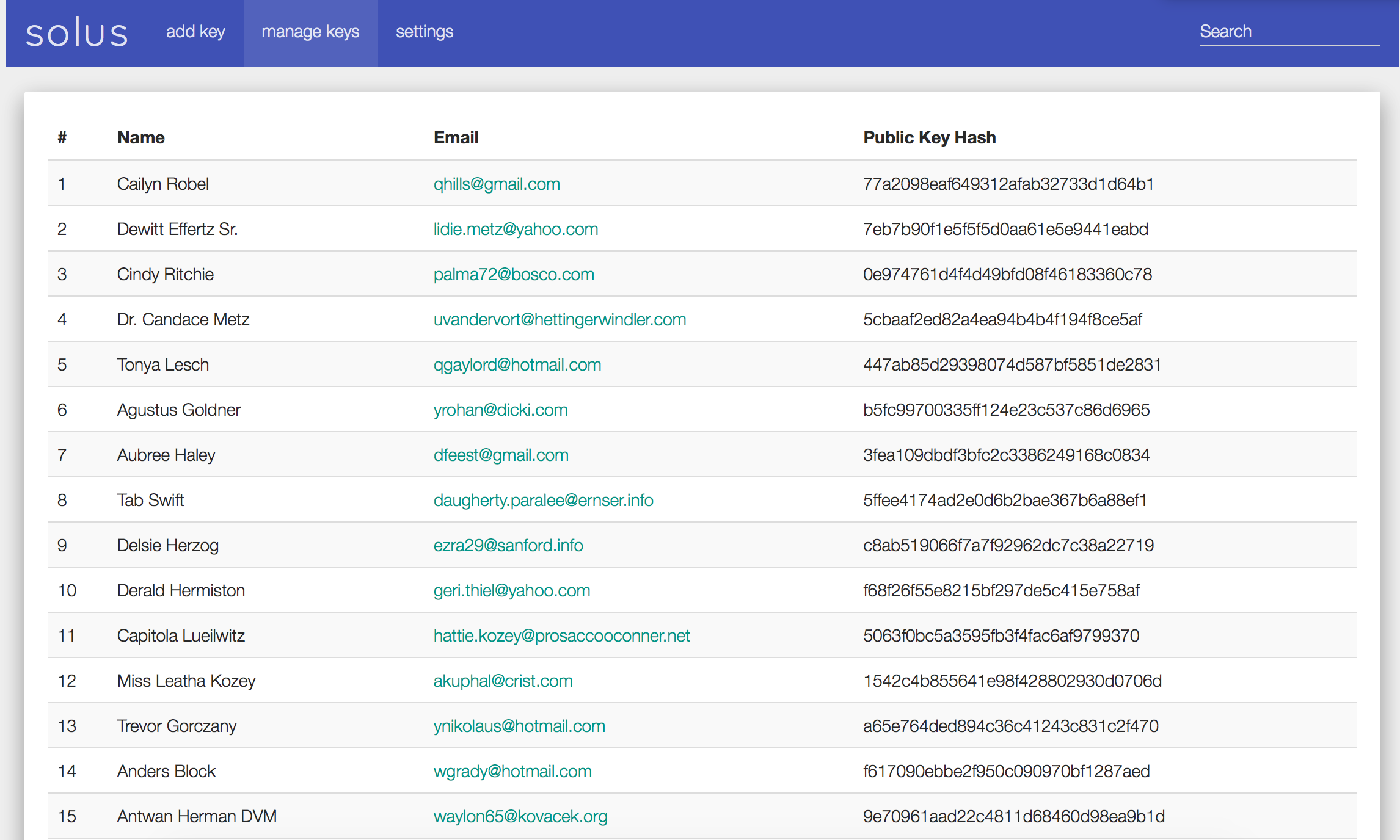Go to the settings menu item
The width and height of the screenshot is (1400, 840).
coord(425,32)
